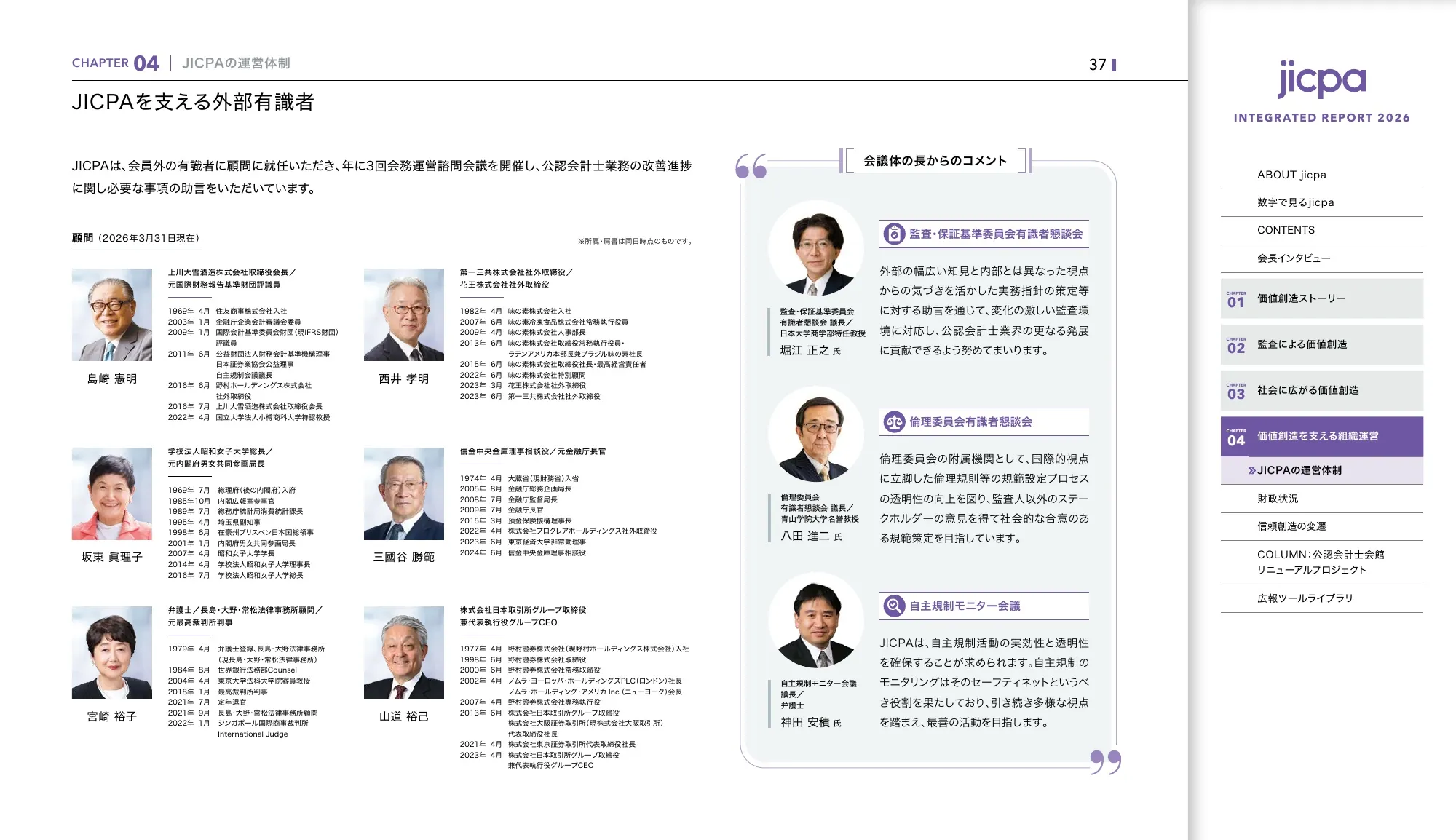
Task: Click round portrait of 八田 進二
Action: coord(817,435)
